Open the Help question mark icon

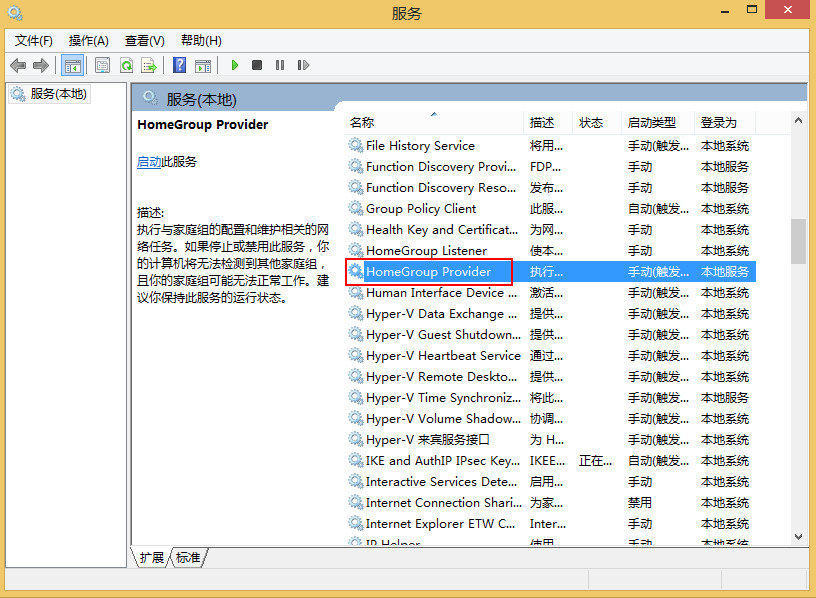tap(179, 66)
